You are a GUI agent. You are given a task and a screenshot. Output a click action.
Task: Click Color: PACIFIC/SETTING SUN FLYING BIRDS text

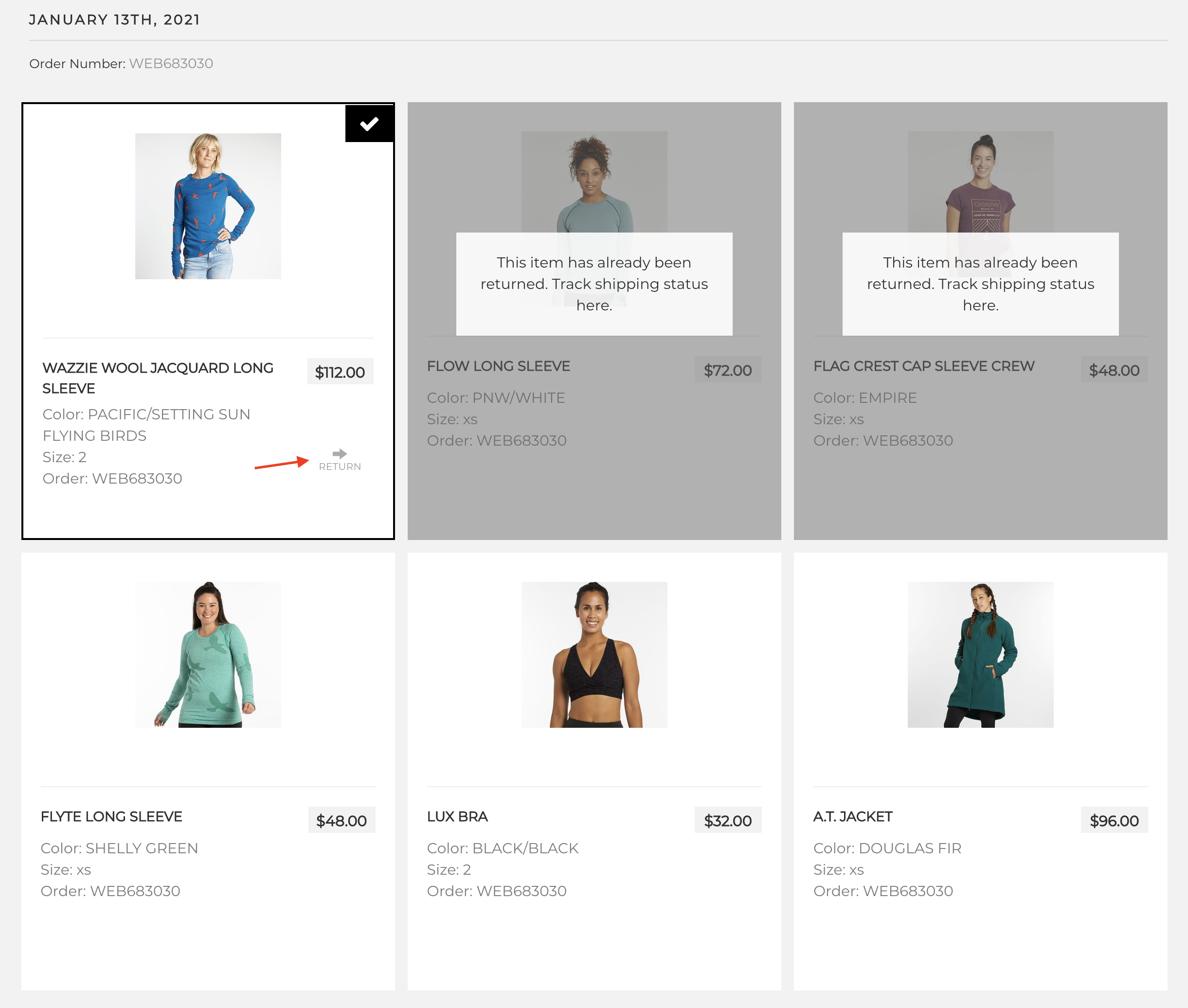(146, 425)
